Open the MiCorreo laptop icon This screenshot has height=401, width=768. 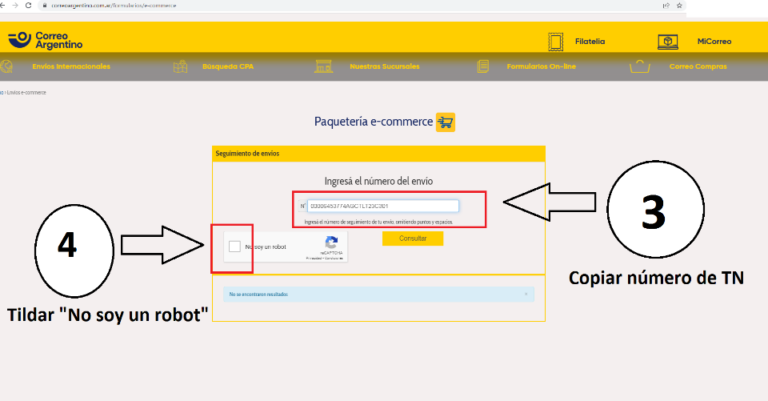[668, 42]
